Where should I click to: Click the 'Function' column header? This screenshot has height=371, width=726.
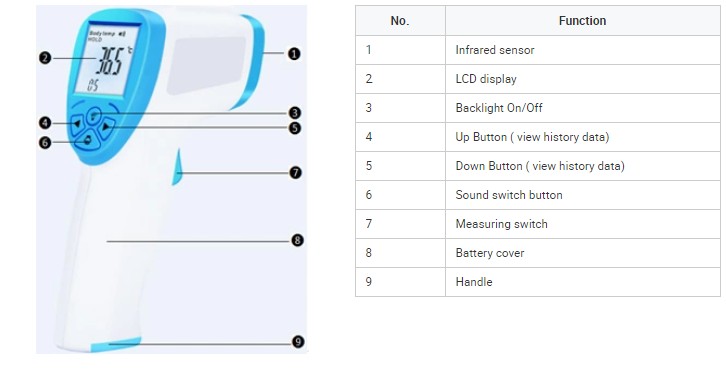(582, 20)
